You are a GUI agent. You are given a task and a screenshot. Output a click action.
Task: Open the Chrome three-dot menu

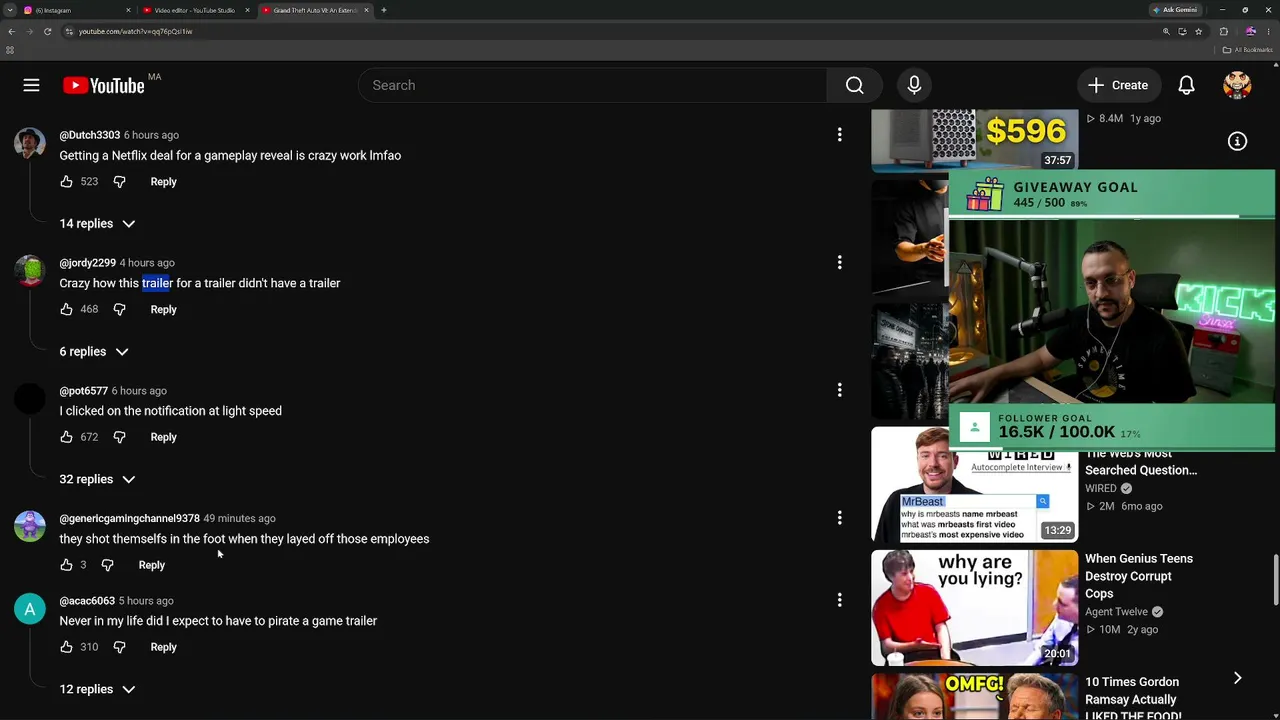pyautogui.click(x=1270, y=31)
